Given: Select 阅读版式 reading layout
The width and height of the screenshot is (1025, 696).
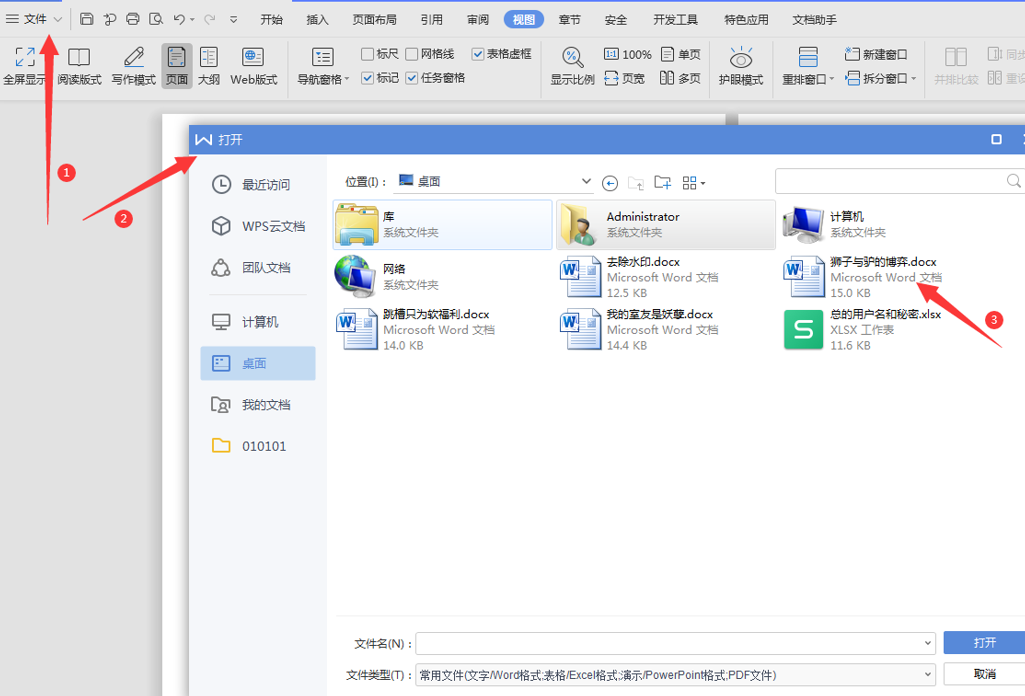Looking at the screenshot, I should point(79,66).
